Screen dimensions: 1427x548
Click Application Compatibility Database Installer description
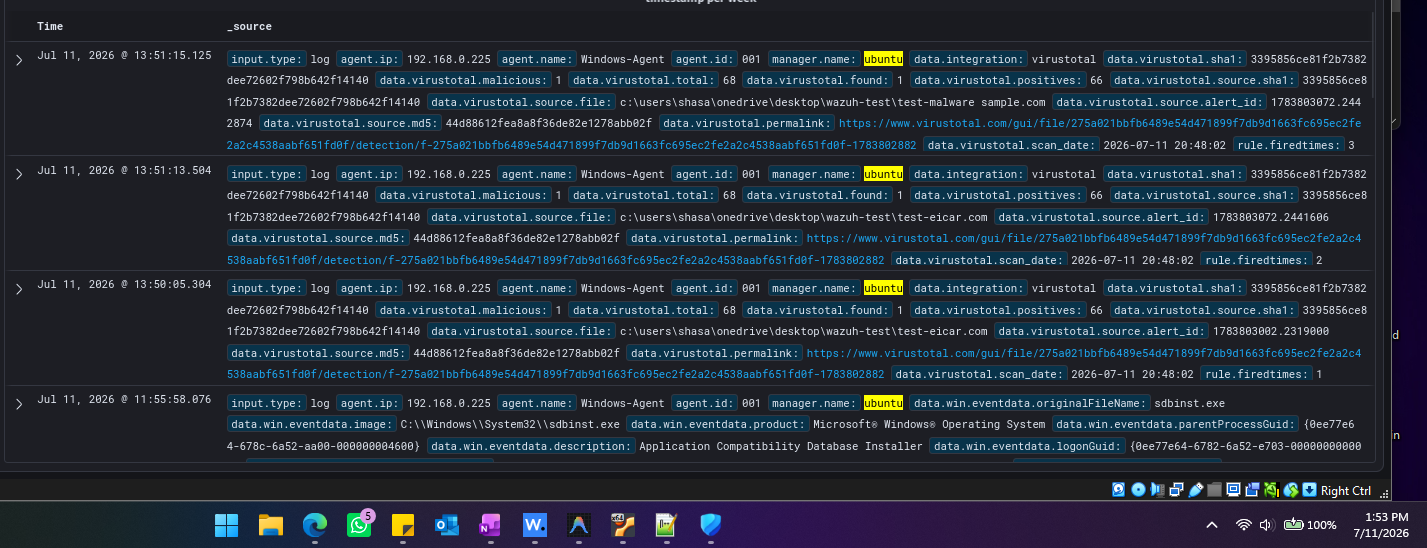(x=781, y=446)
